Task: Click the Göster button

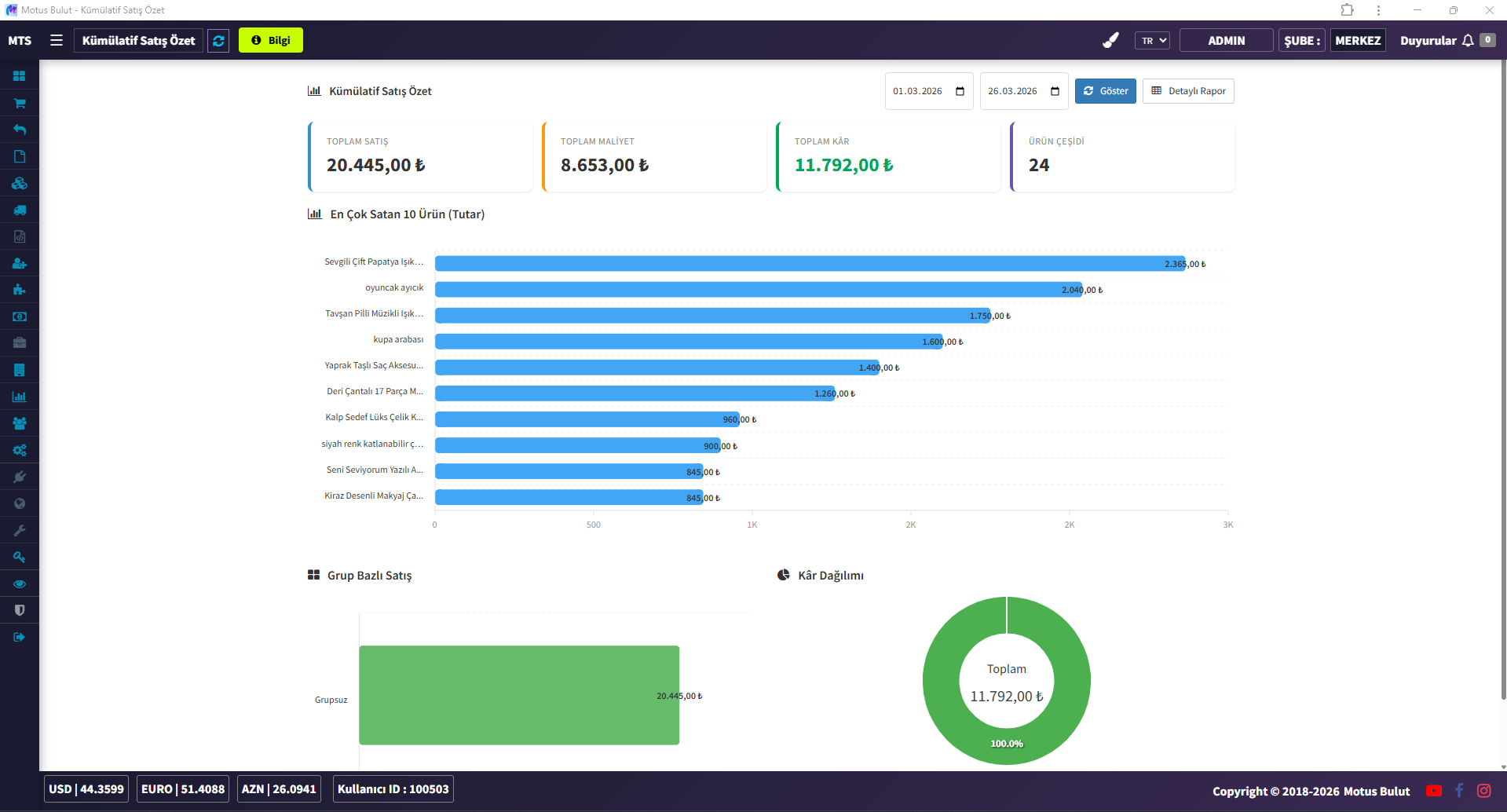Action: (1105, 91)
